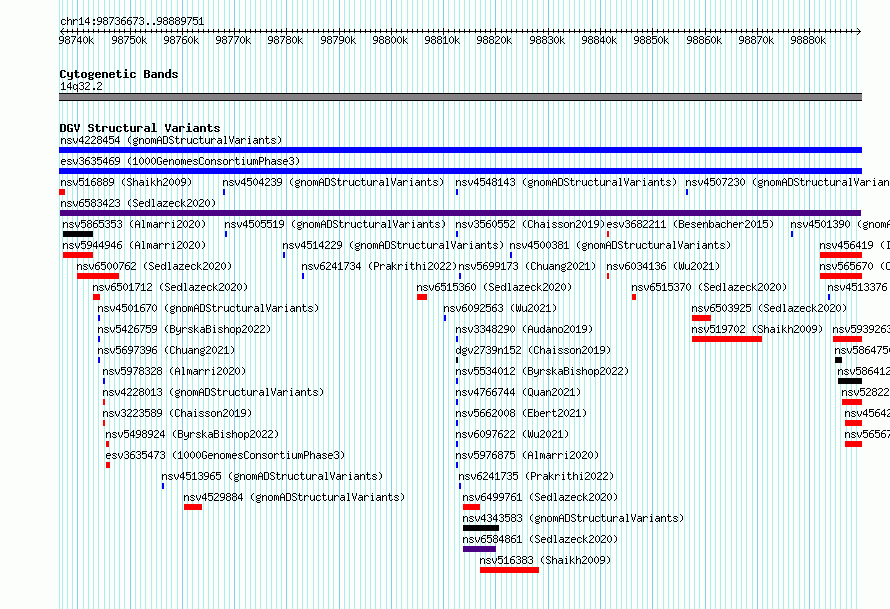Open nsv4766744 (Quan2021) variant

(x=518, y=392)
